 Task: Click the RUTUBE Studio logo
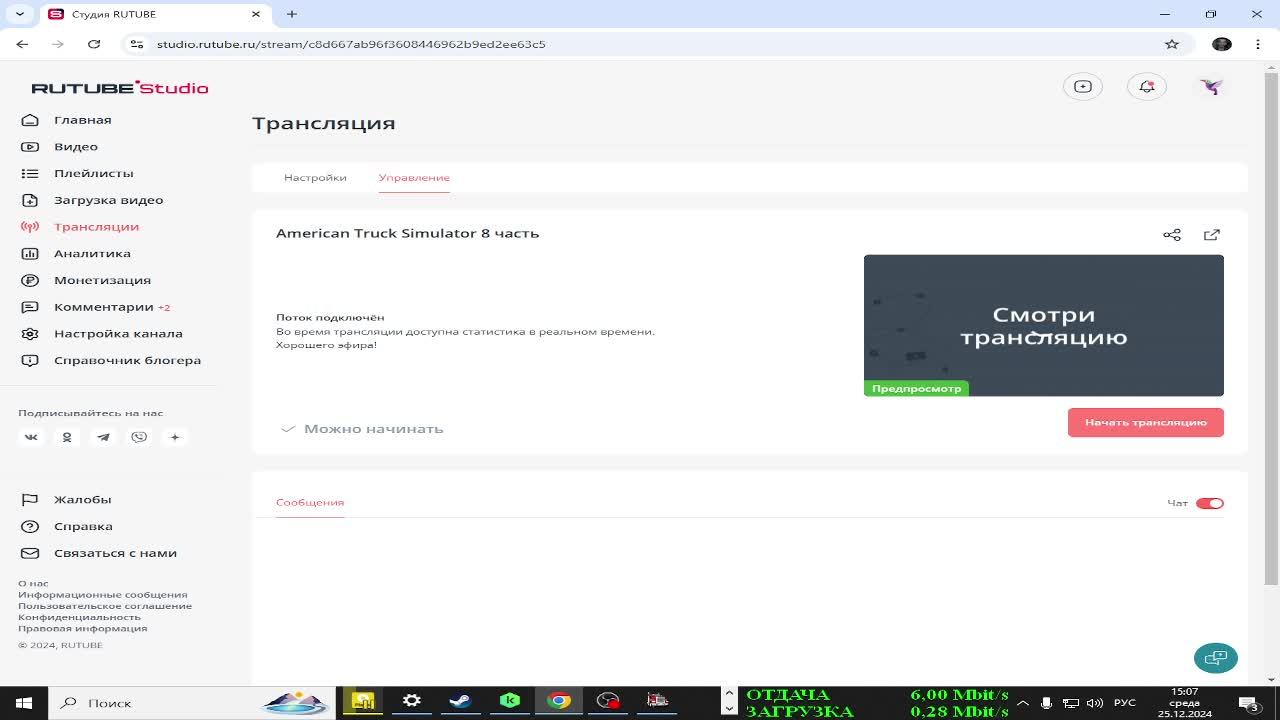click(x=120, y=88)
